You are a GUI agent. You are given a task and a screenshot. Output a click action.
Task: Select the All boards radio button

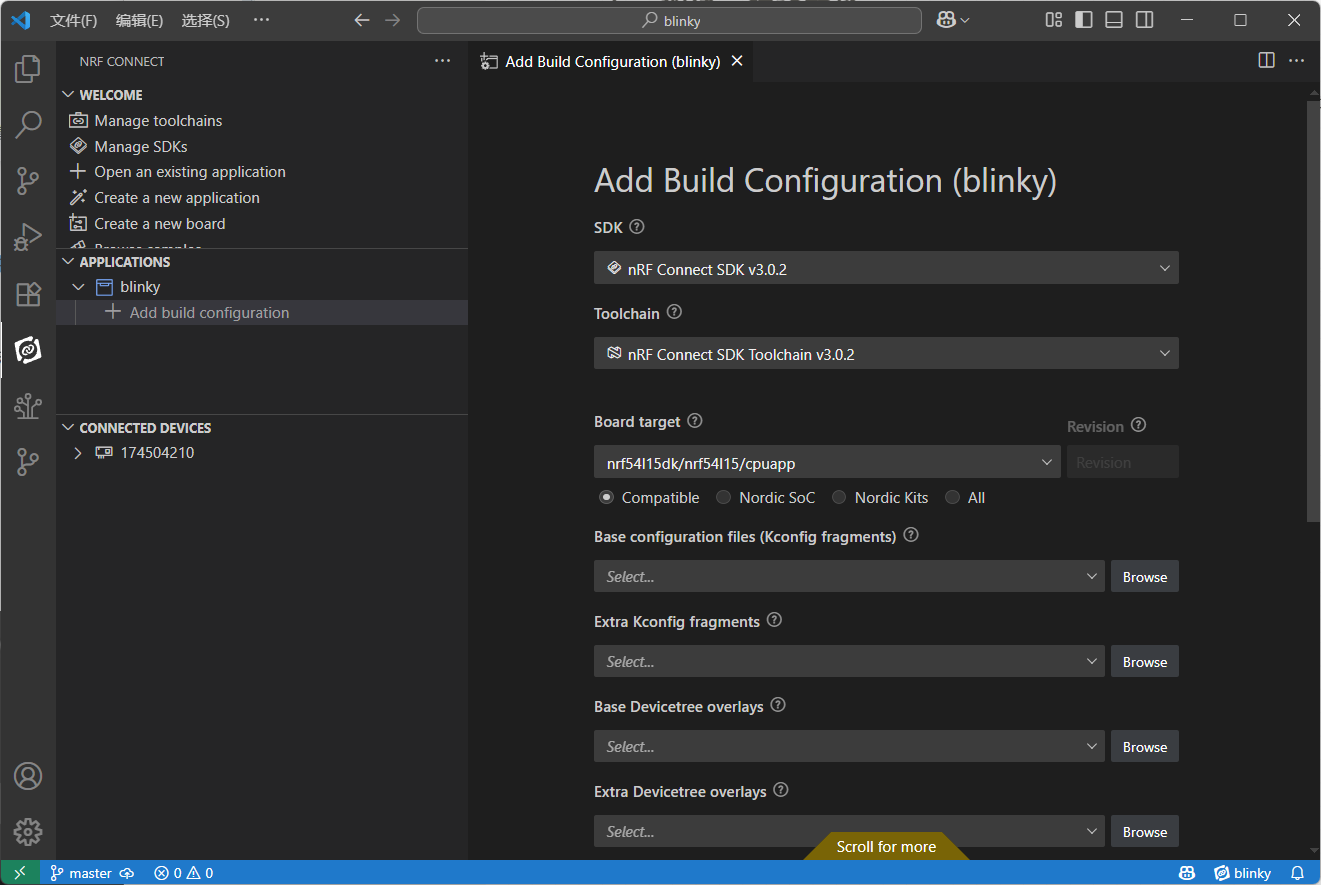pyautogui.click(x=952, y=498)
